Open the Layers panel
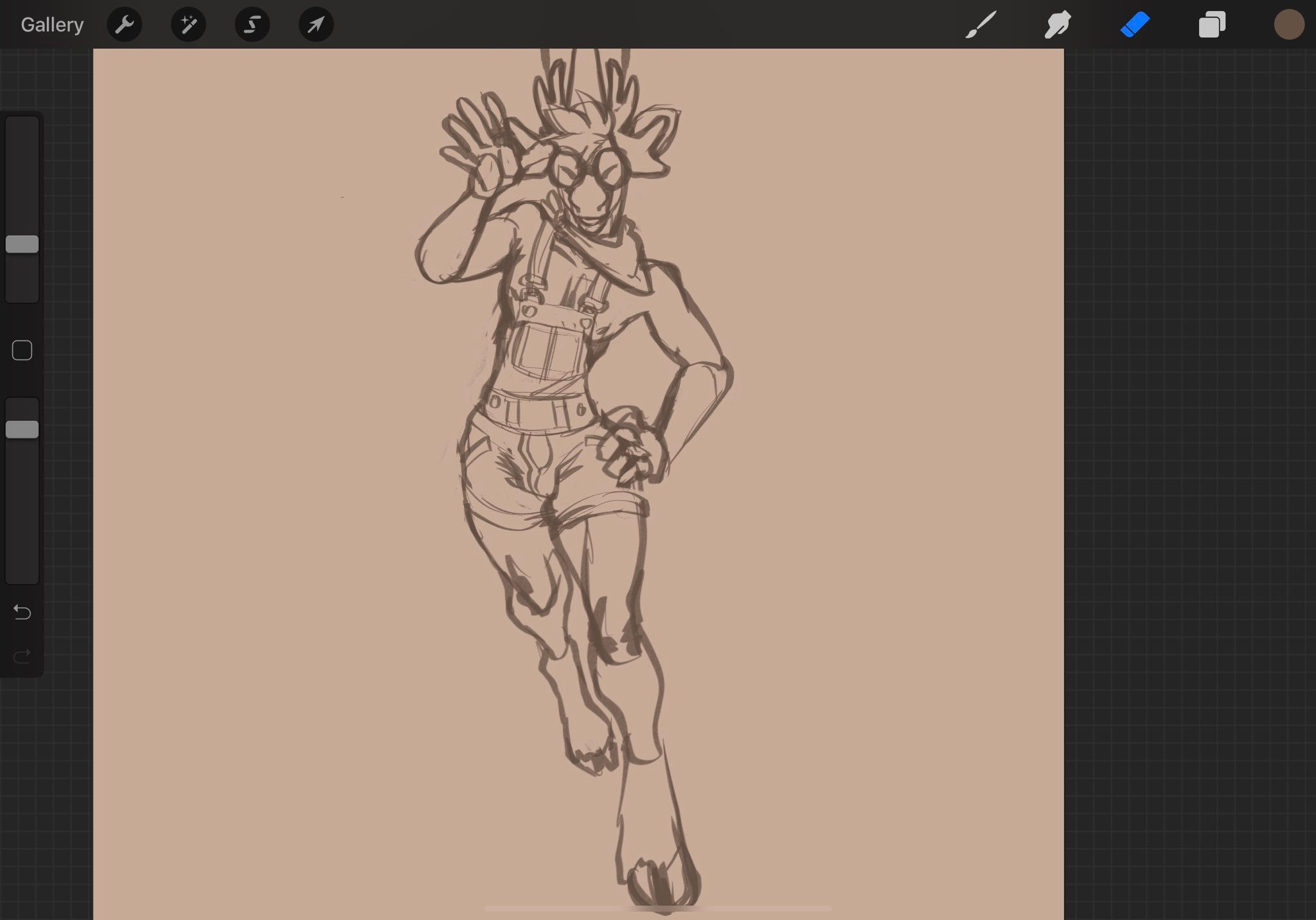Screen dimensions: 1316x920 [x=1212, y=25]
